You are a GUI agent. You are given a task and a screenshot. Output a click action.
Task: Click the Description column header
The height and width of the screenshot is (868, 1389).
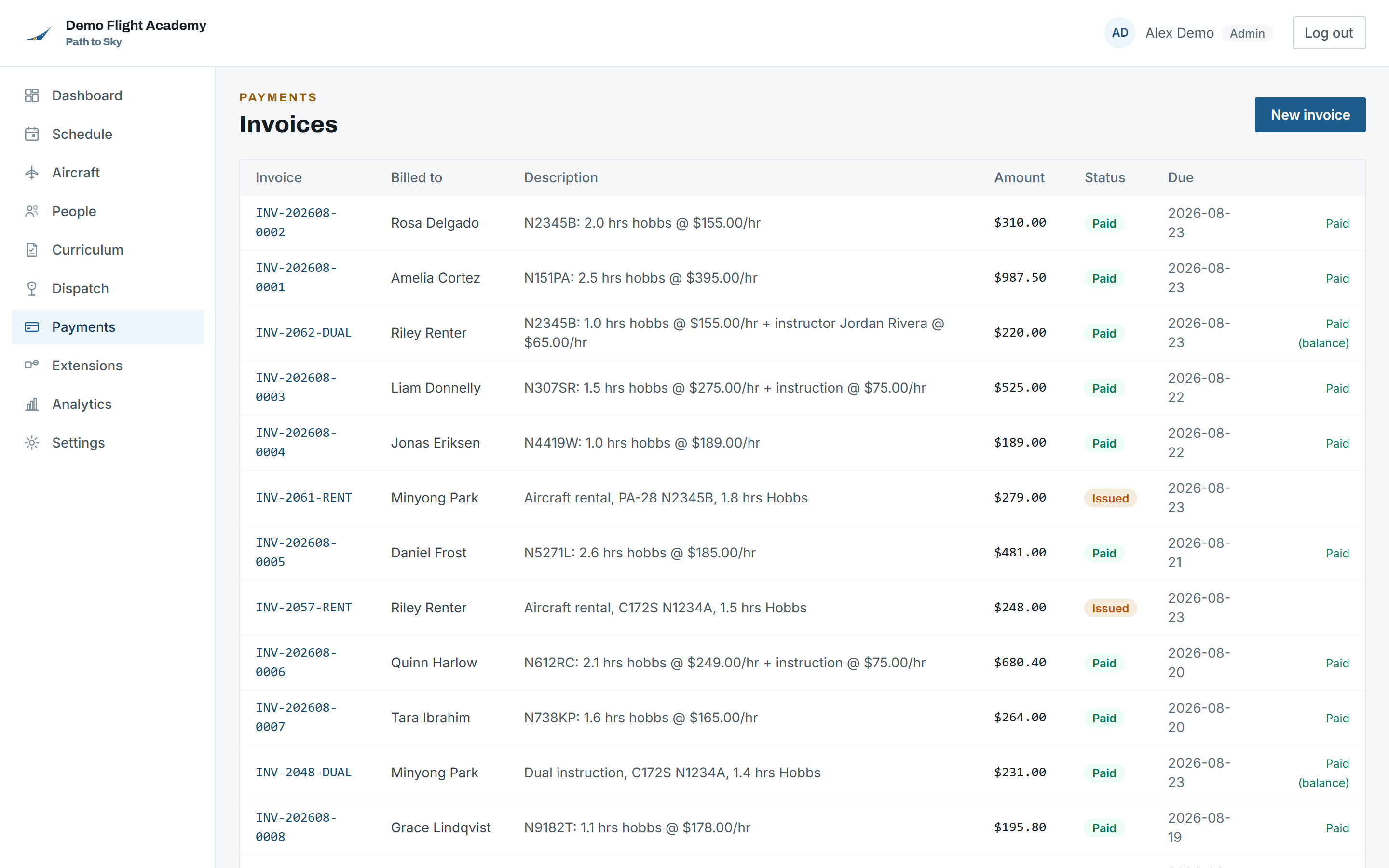coord(561,177)
